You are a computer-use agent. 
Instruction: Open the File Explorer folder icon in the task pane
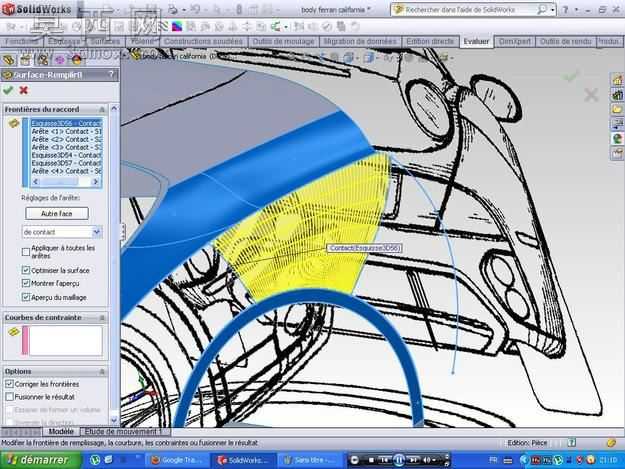(617, 109)
